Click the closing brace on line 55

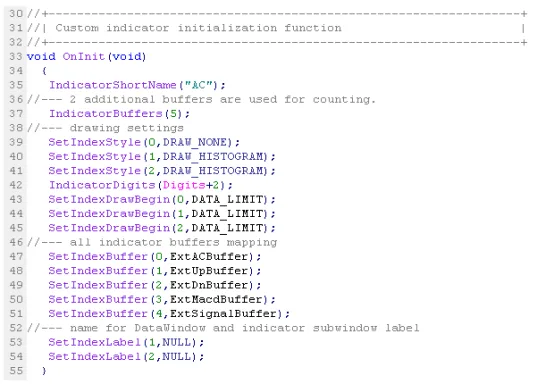pos(44,371)
